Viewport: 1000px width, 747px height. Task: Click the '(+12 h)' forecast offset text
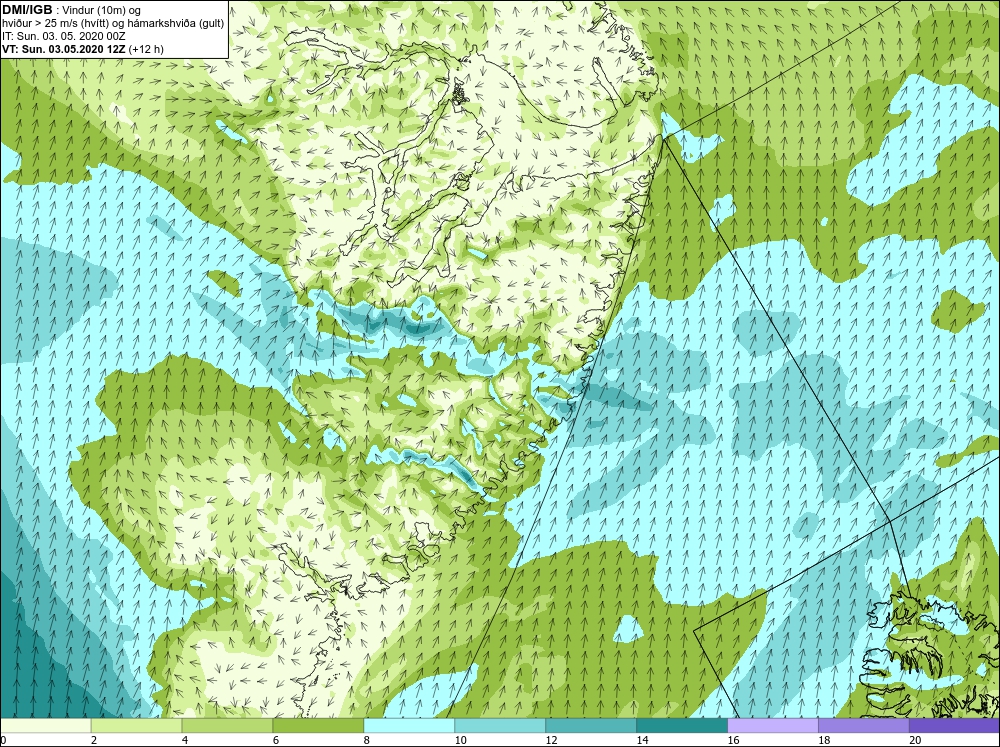pos(145,49)
